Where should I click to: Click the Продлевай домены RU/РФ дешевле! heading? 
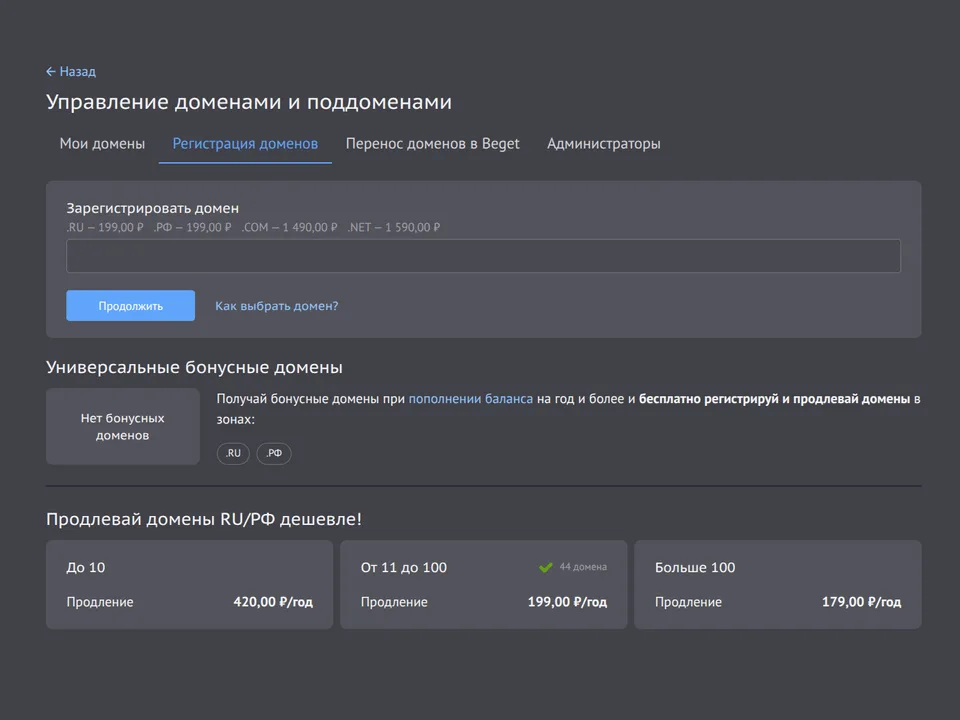204,519
